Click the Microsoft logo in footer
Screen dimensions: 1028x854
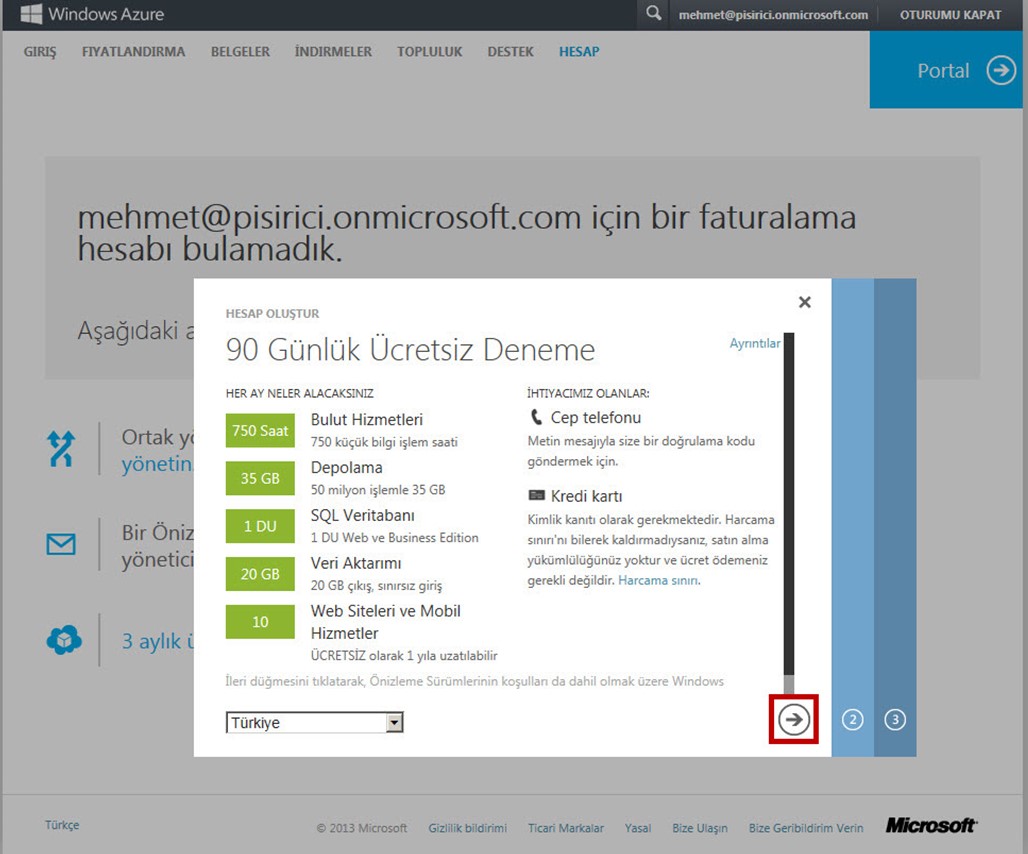(x=931, y=825)
